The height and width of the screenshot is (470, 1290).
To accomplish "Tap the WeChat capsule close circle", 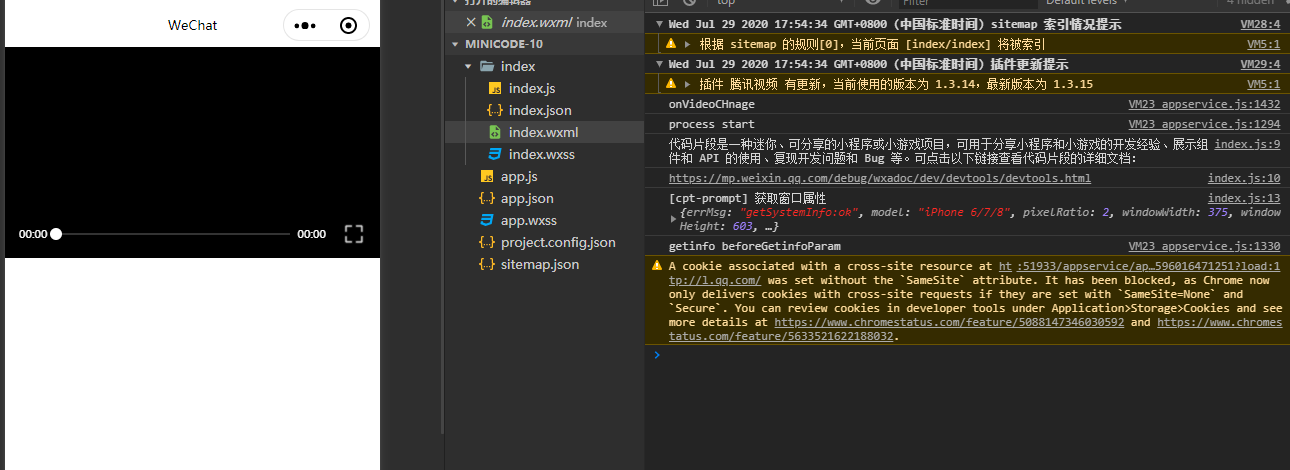I will pyautogui.click(x=348, y=25).
